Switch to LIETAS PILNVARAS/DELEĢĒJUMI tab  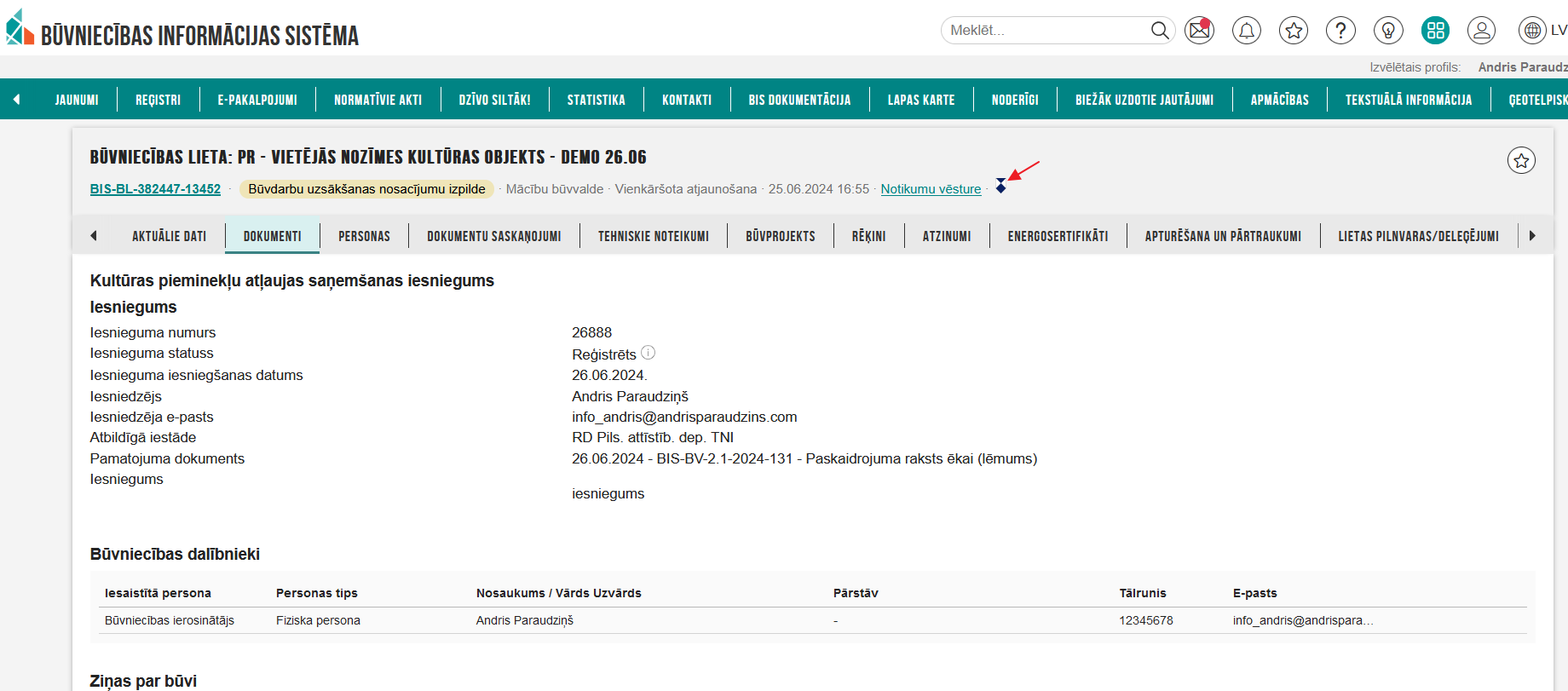coord(1418,236)
